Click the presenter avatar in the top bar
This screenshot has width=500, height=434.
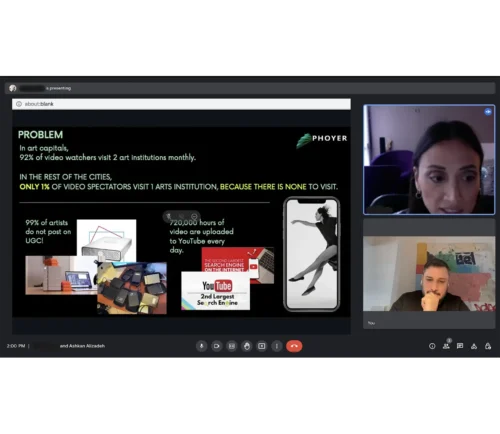click(13, 88)
